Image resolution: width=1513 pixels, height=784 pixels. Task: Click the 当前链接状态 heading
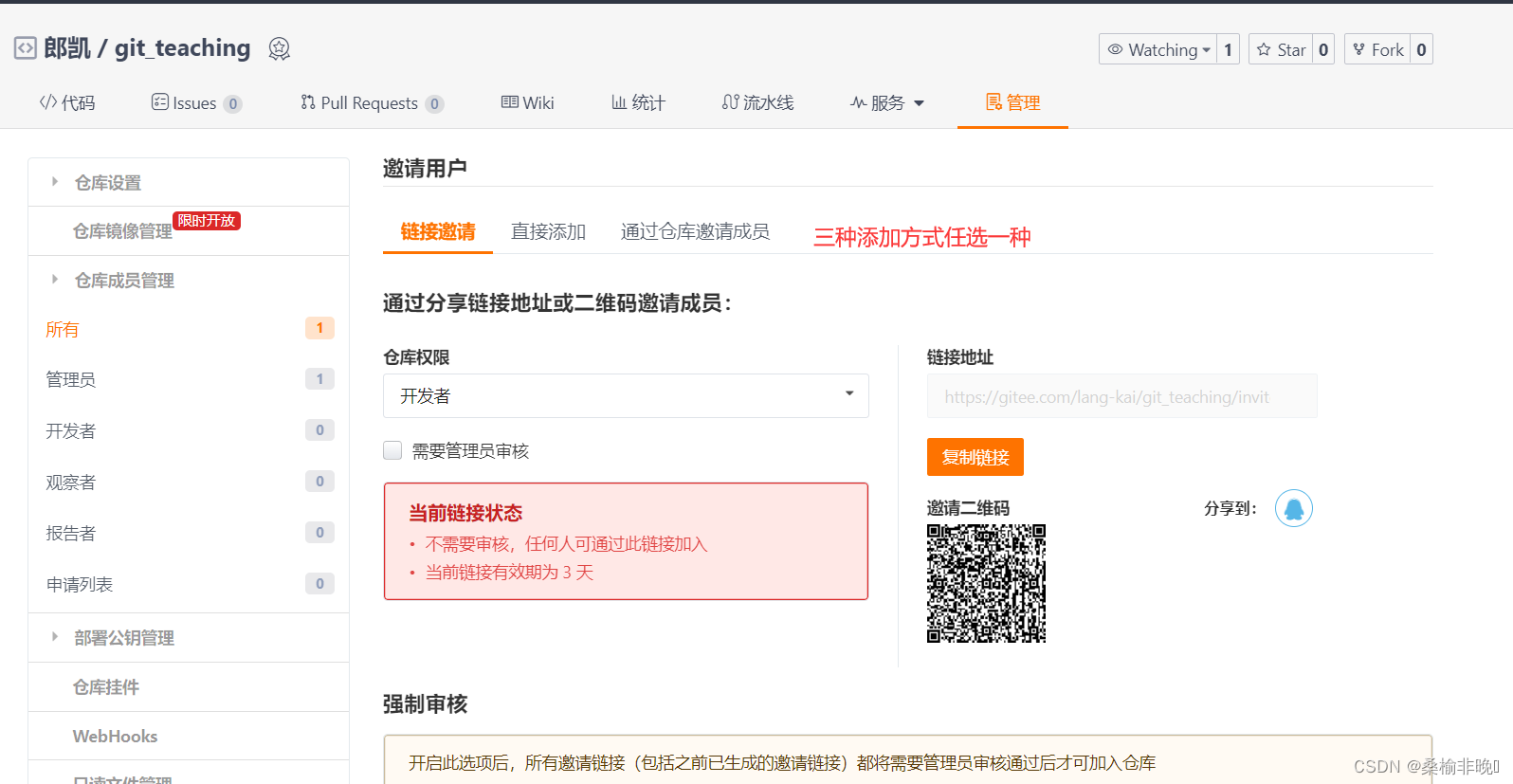click(x=465, y=513)
